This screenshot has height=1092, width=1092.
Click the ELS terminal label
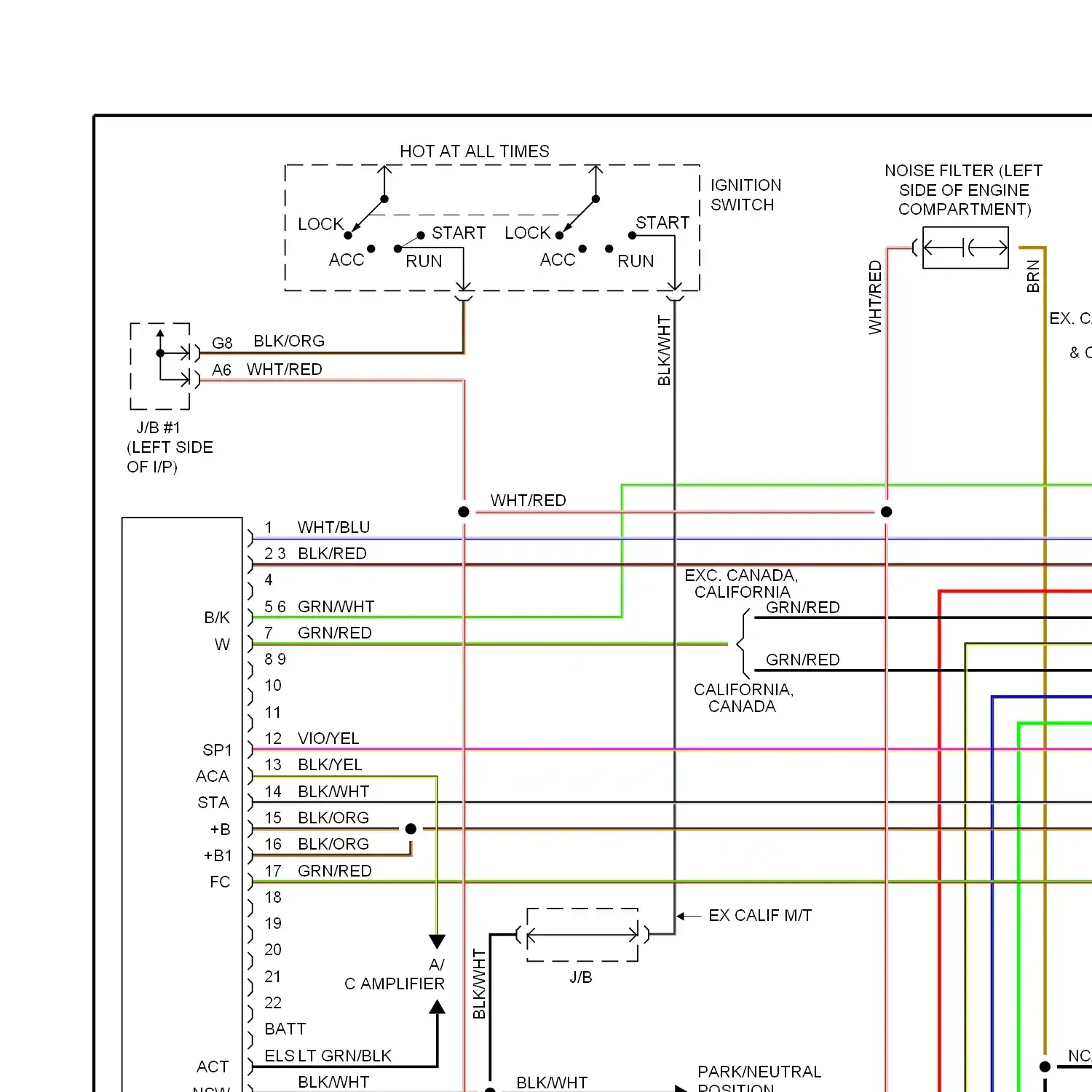(x=280, y=1056)
